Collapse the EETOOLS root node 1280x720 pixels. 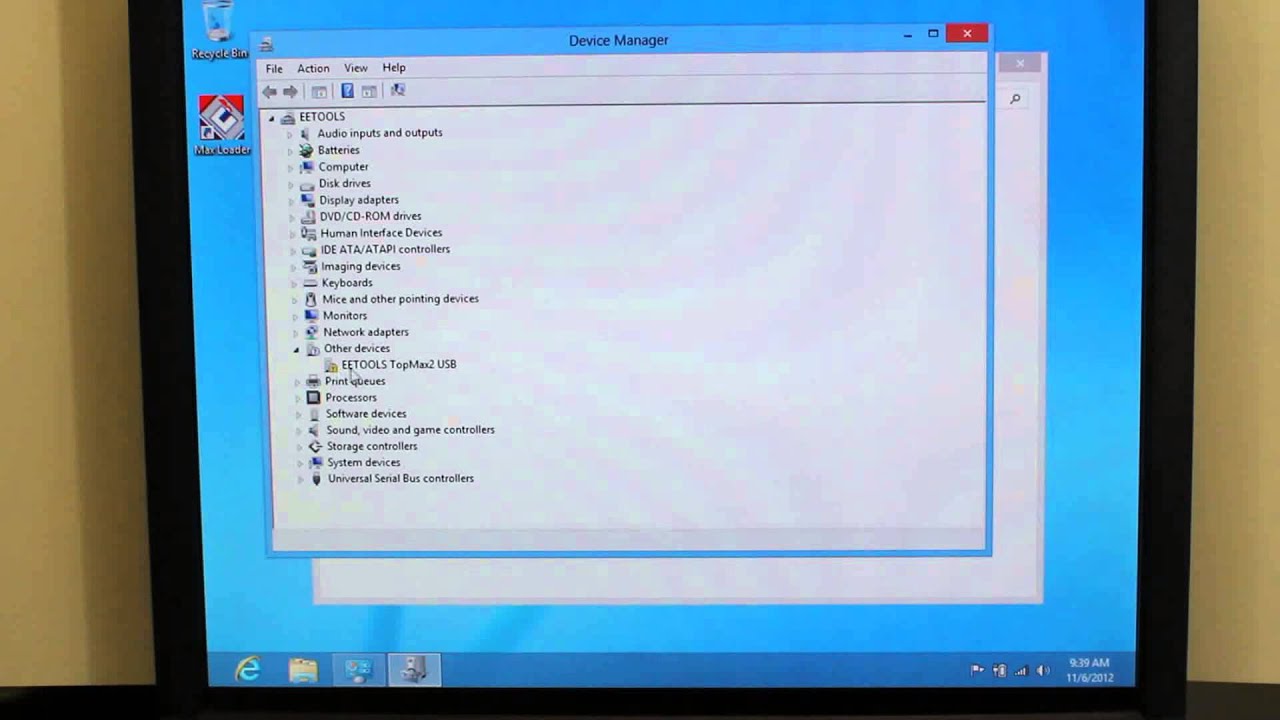click(271, 118)
